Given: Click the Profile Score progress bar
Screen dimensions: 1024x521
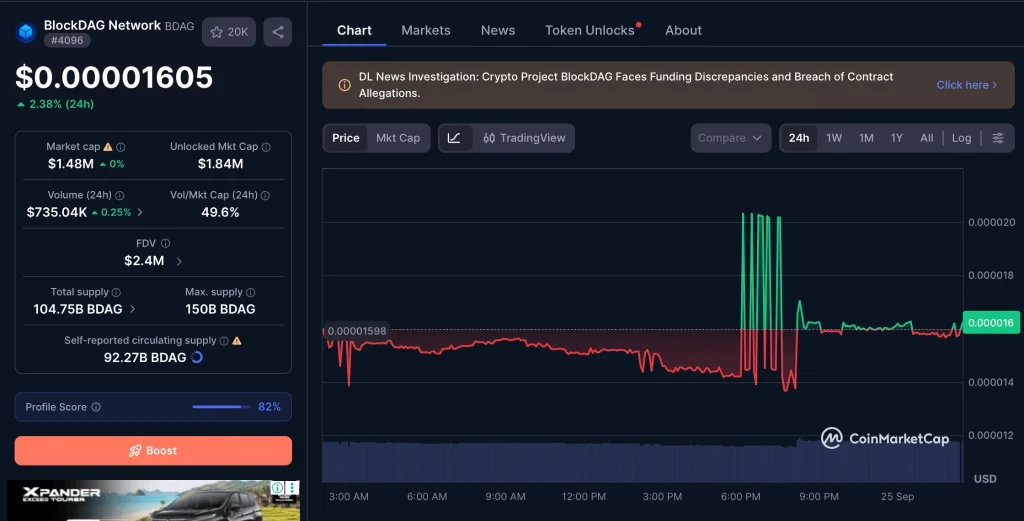Looking at the screenshot, I should click(221, 407).
